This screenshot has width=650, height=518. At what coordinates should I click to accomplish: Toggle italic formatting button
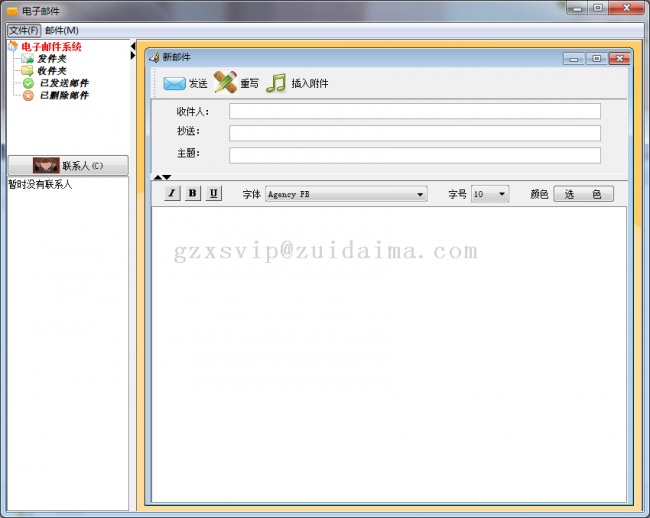click(x=172, y=193)
